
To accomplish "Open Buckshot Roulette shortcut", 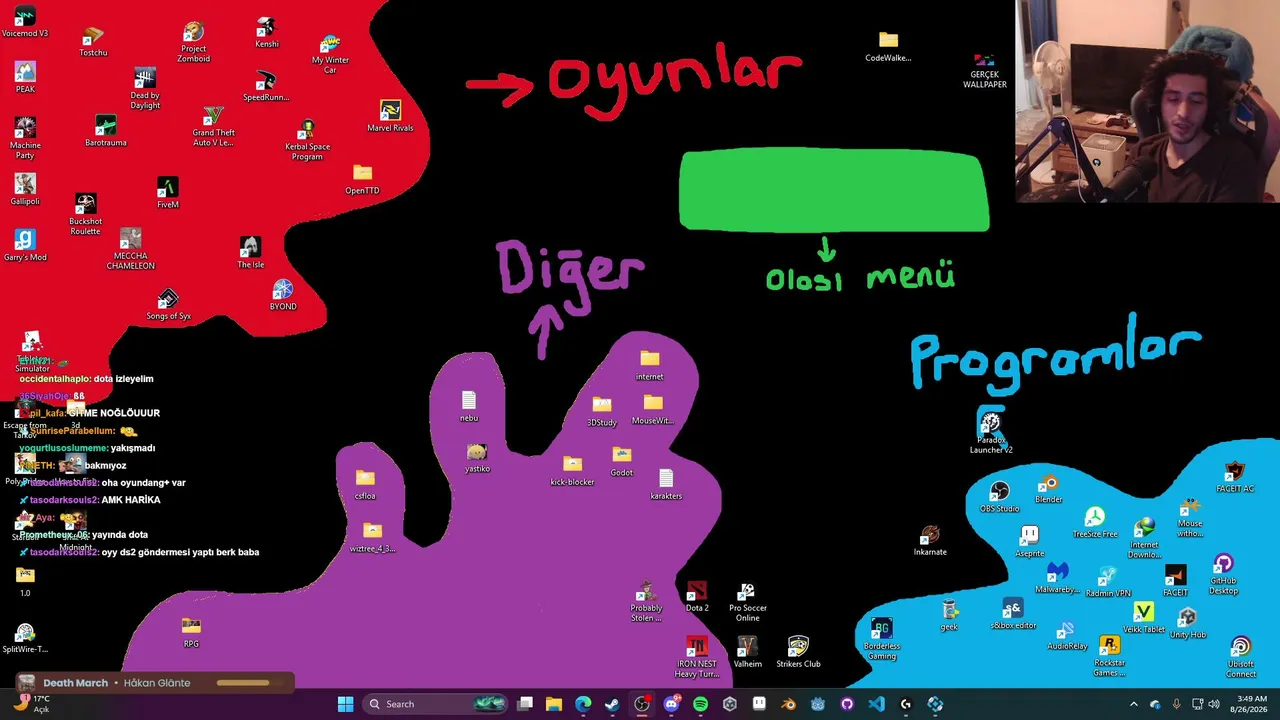I will 85,214.
